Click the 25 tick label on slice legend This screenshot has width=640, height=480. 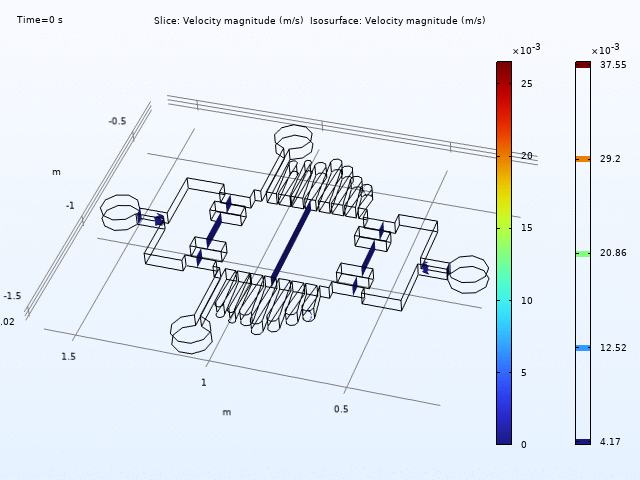click(526, 84)
